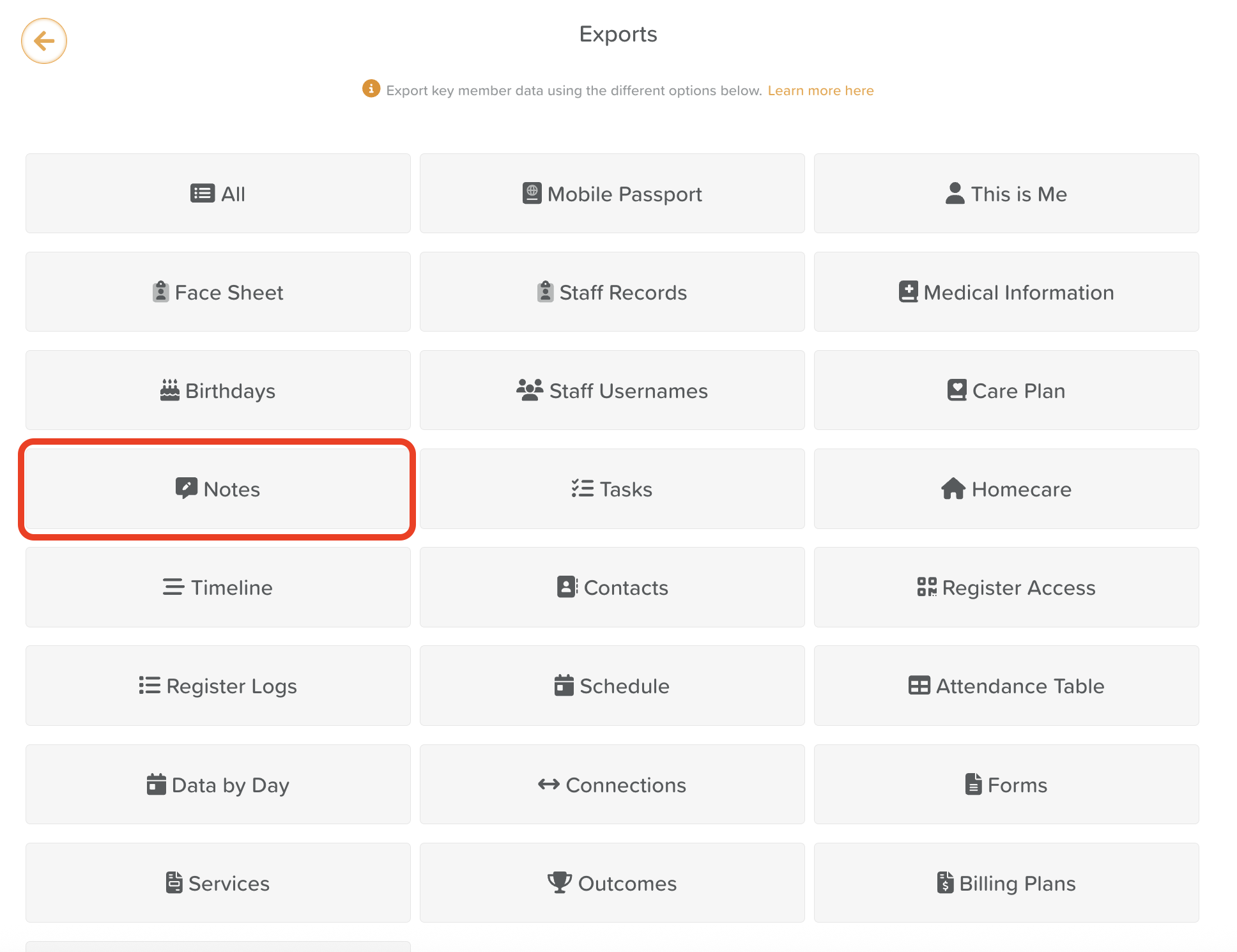The height and width of the screenshot is (952, 1237).
Task: Click the partially visible tile below Services
Action: [218, 946]
